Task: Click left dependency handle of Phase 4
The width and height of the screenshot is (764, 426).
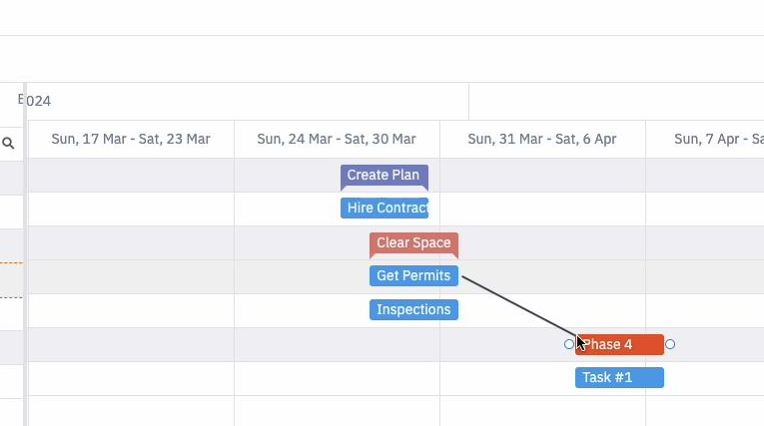Action: click(569, 344)
